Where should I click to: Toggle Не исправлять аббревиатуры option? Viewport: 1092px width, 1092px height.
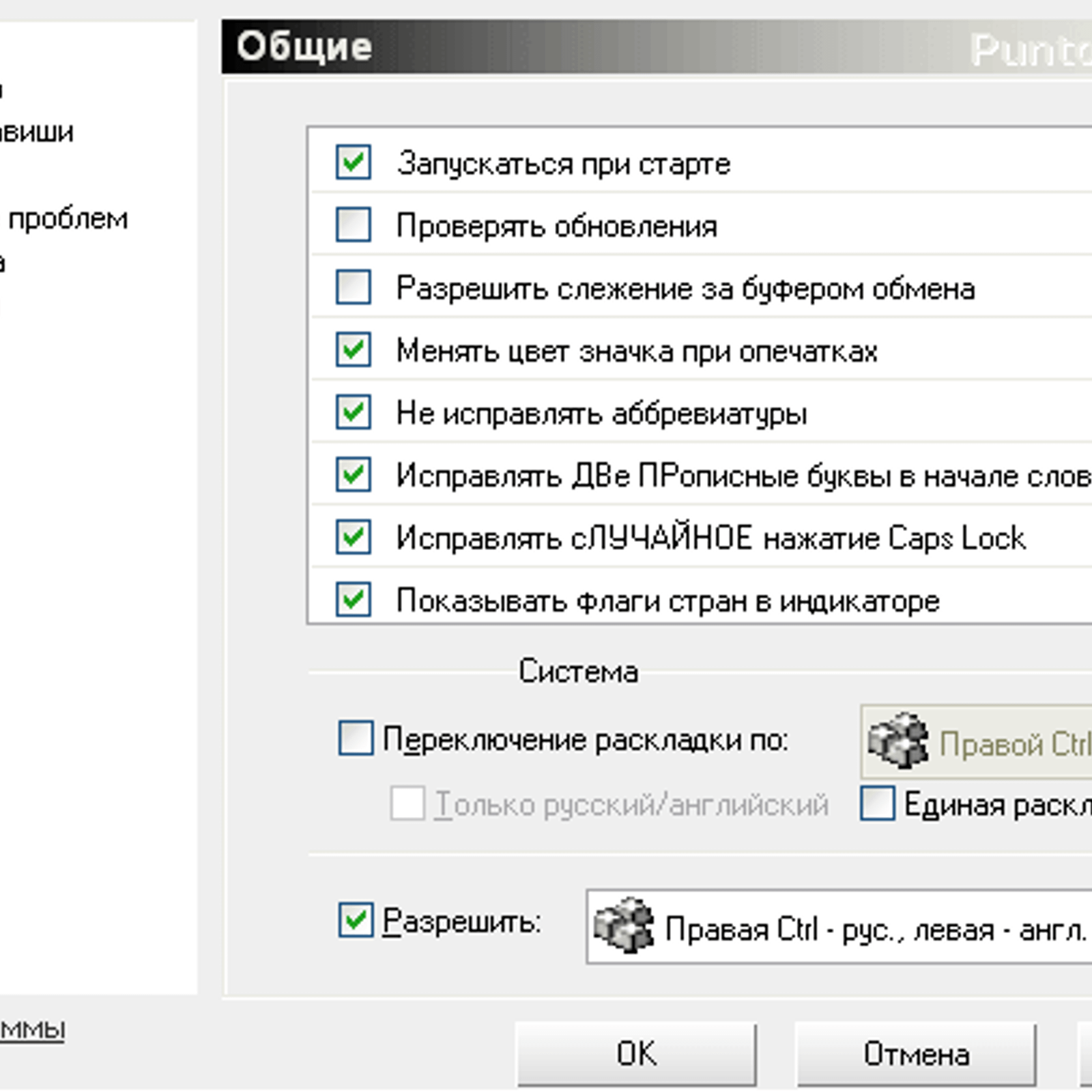pyautogui.click(x=354, y=412)
